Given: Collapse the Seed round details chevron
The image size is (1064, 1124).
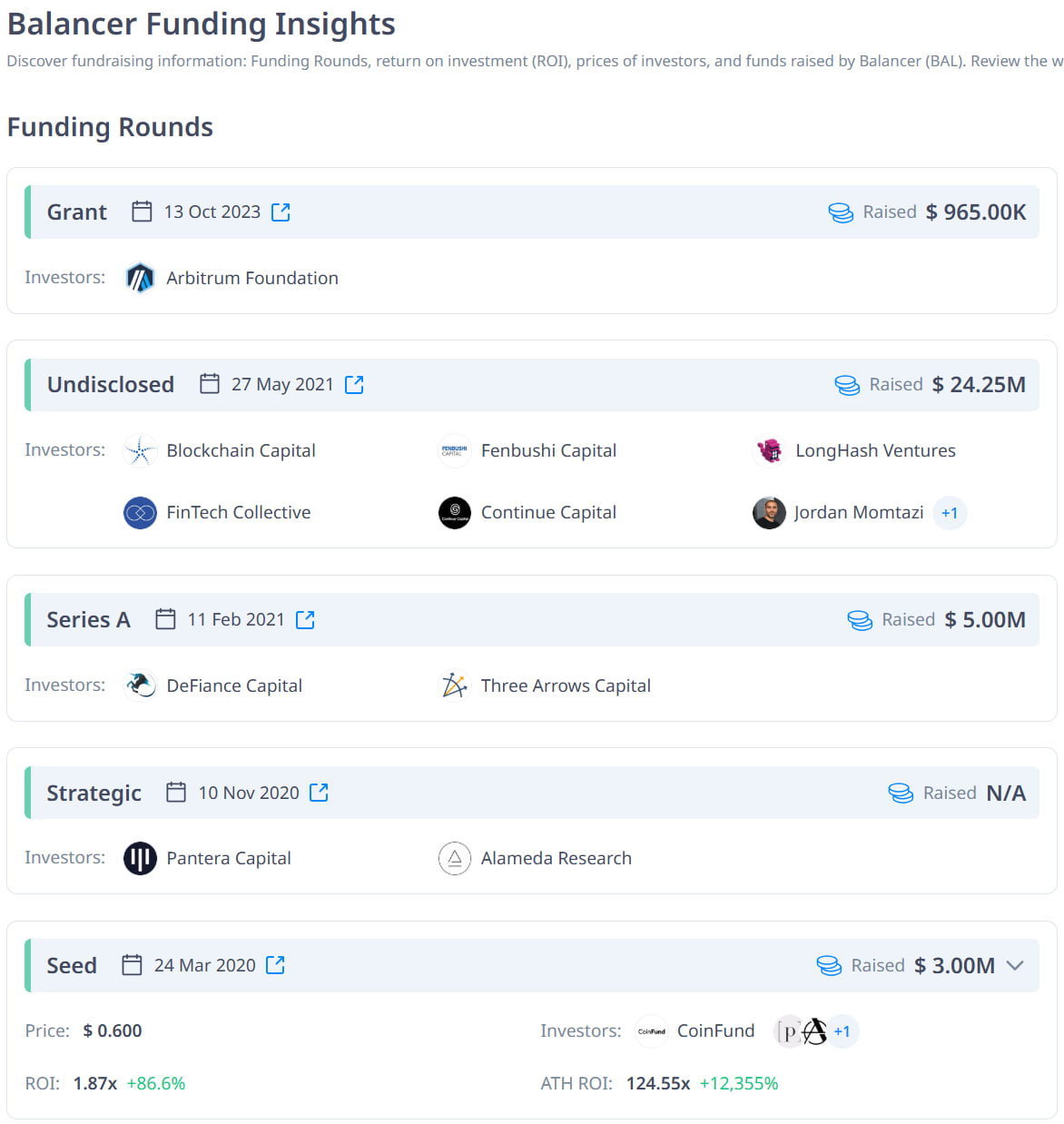Looking at the screenshot, I should coord(1015,965).
